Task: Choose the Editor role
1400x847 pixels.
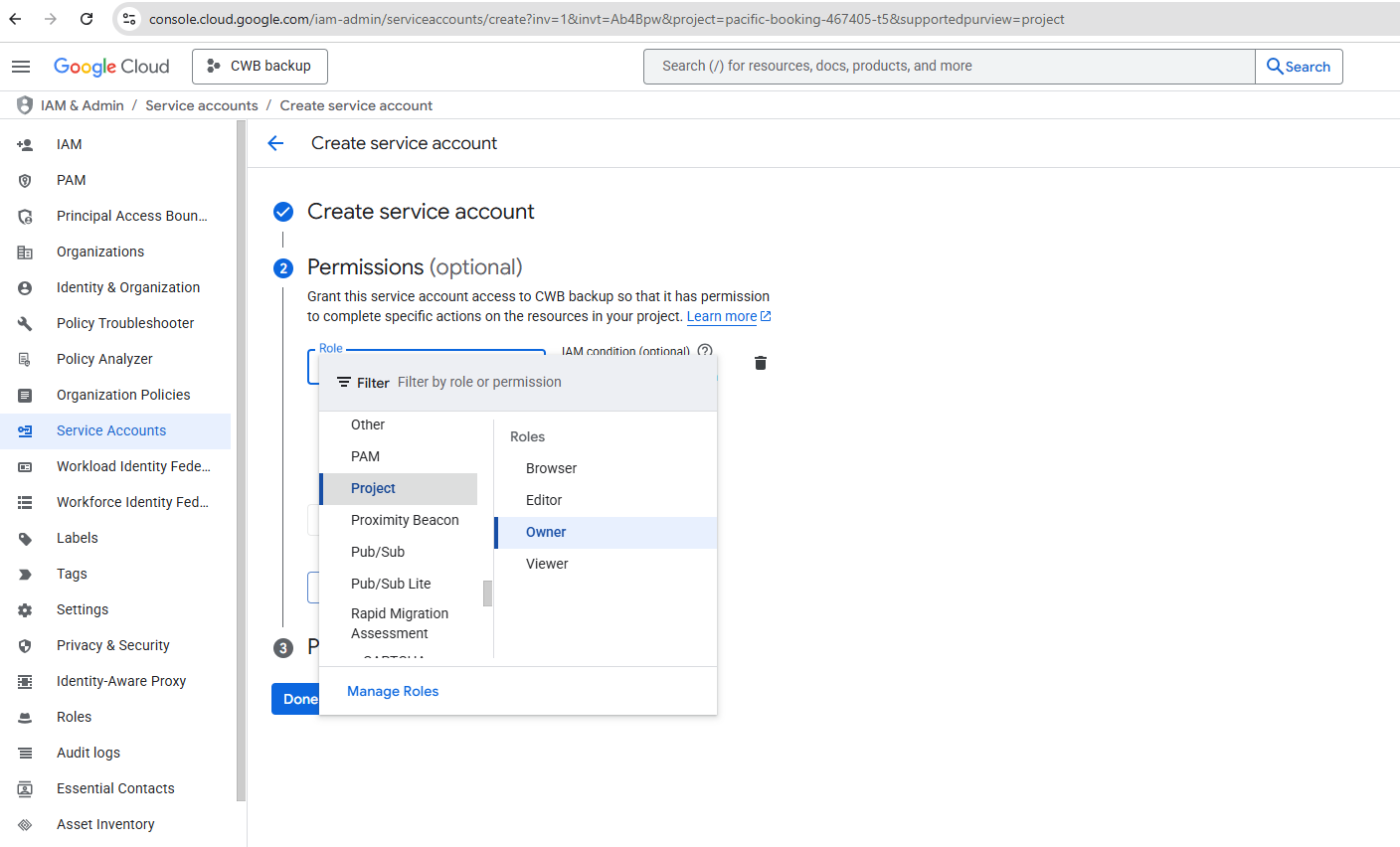Action: 606,500
